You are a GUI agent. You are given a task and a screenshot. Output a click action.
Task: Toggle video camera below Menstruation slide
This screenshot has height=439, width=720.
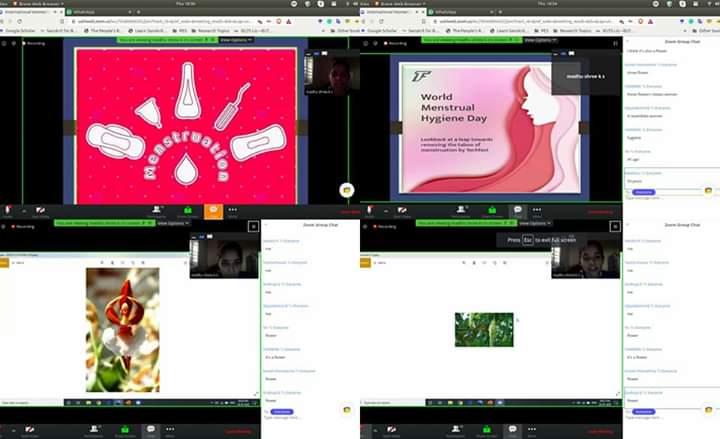coord(41,211)
